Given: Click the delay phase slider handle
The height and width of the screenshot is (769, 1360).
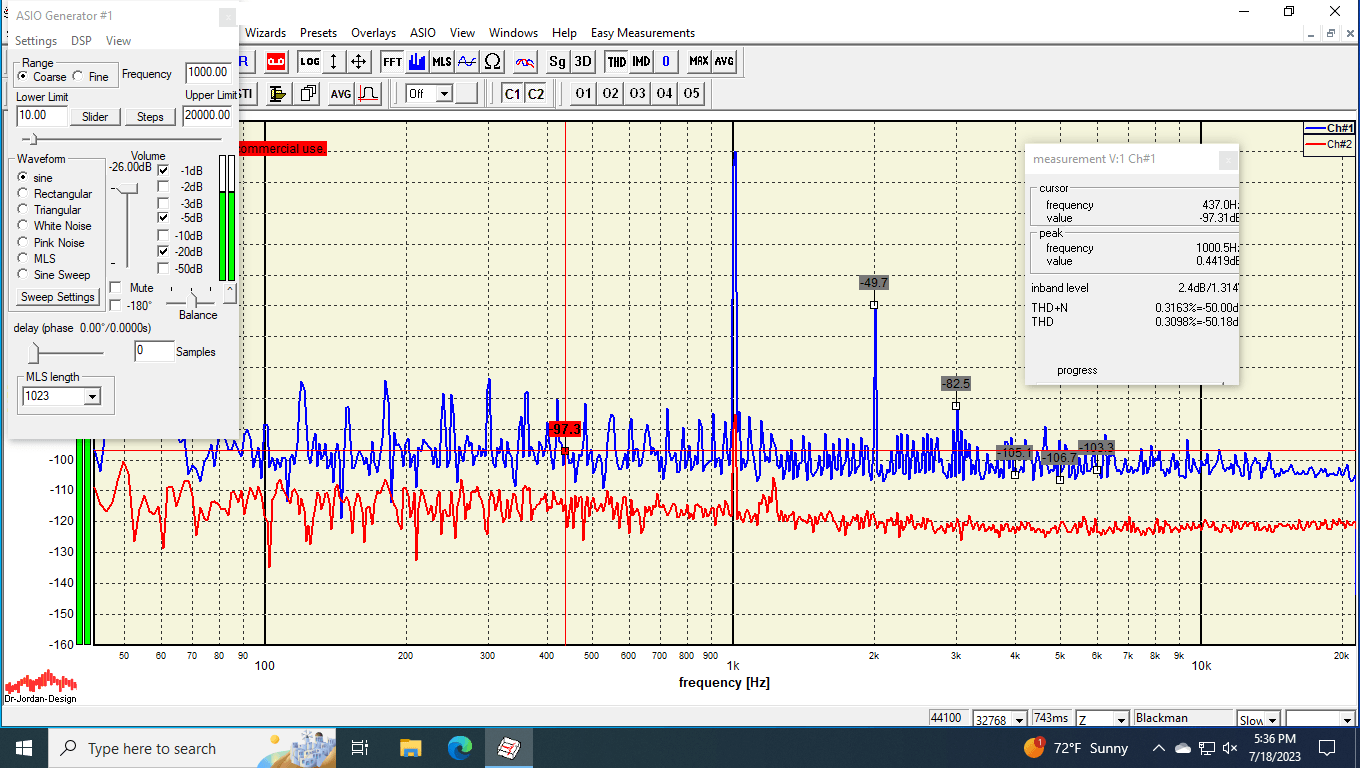Looking at the screenshot, I should point(34,352).
